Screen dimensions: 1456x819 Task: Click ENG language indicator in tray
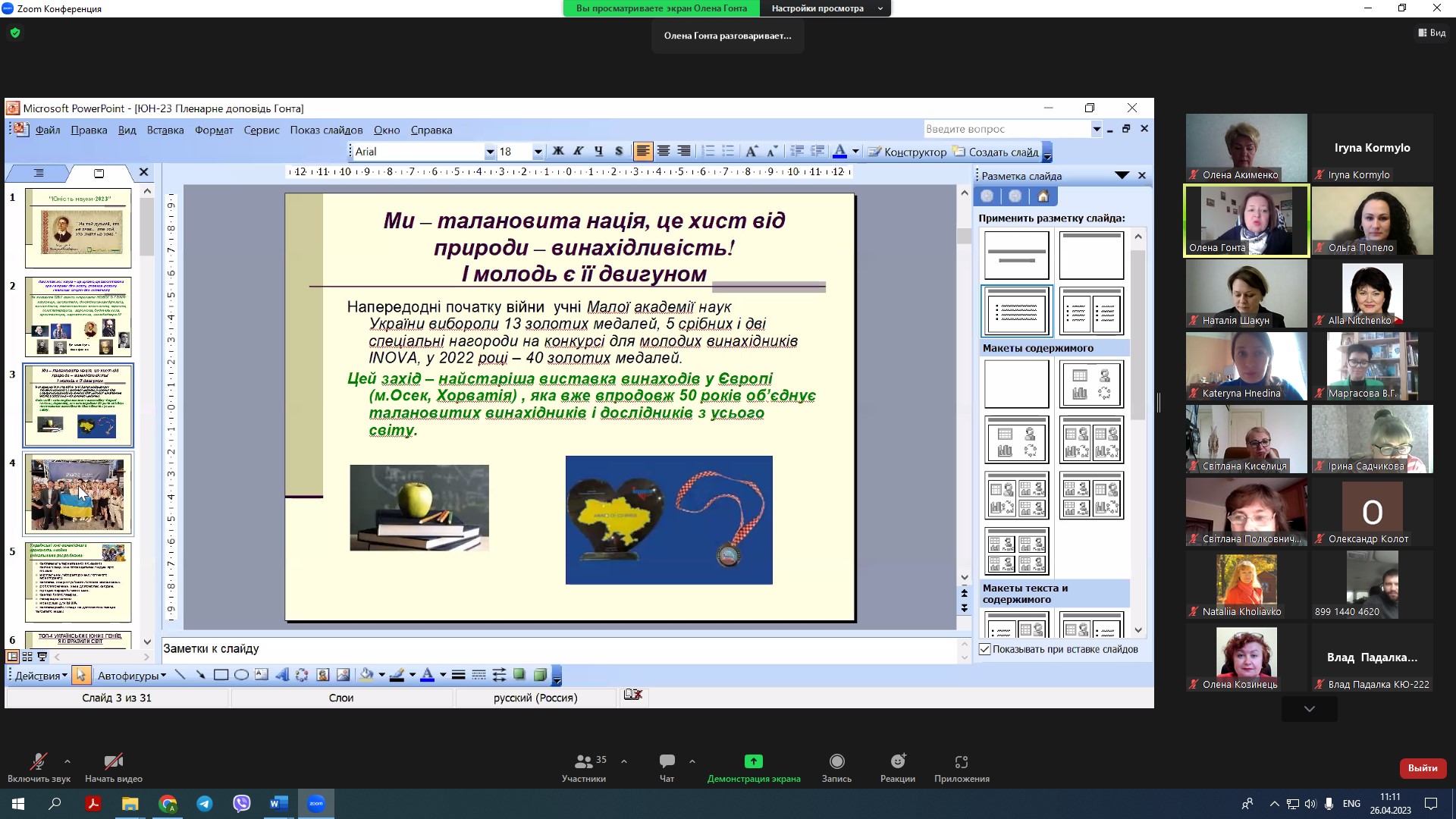[1351, 804]
